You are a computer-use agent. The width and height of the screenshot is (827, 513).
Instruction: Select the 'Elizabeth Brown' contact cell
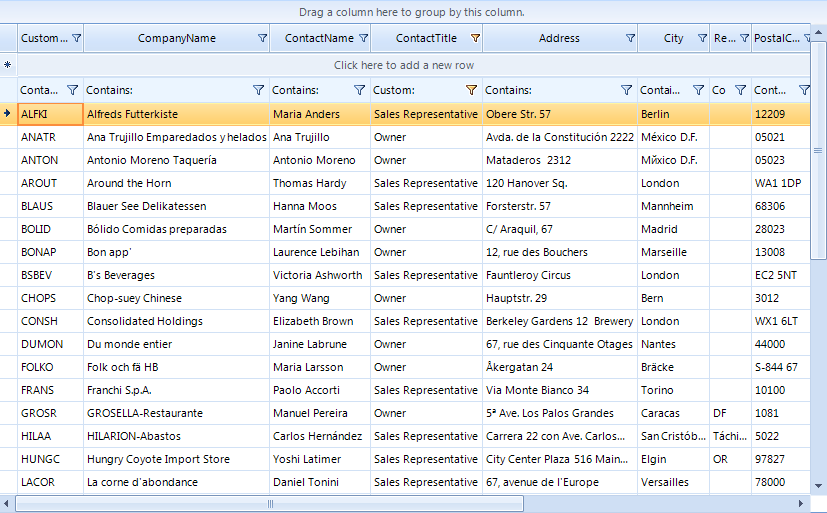click(x=320, y=321)
